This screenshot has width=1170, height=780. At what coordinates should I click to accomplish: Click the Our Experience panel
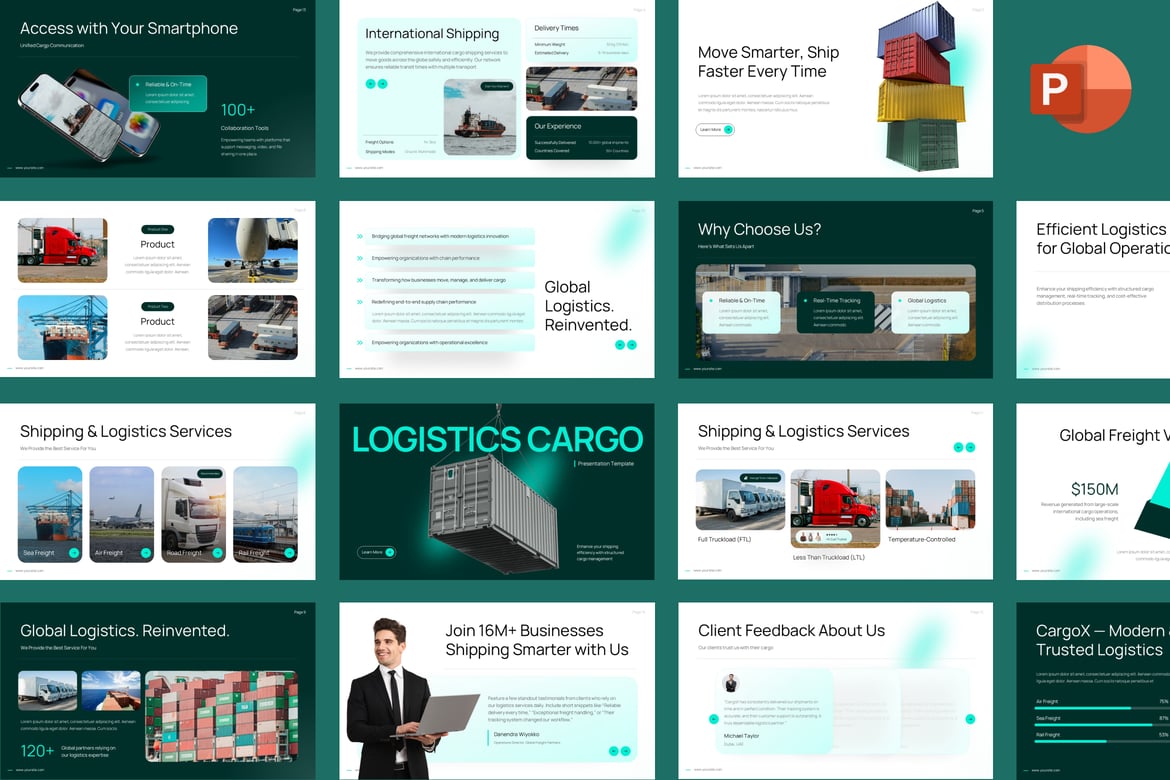(582, 137)
